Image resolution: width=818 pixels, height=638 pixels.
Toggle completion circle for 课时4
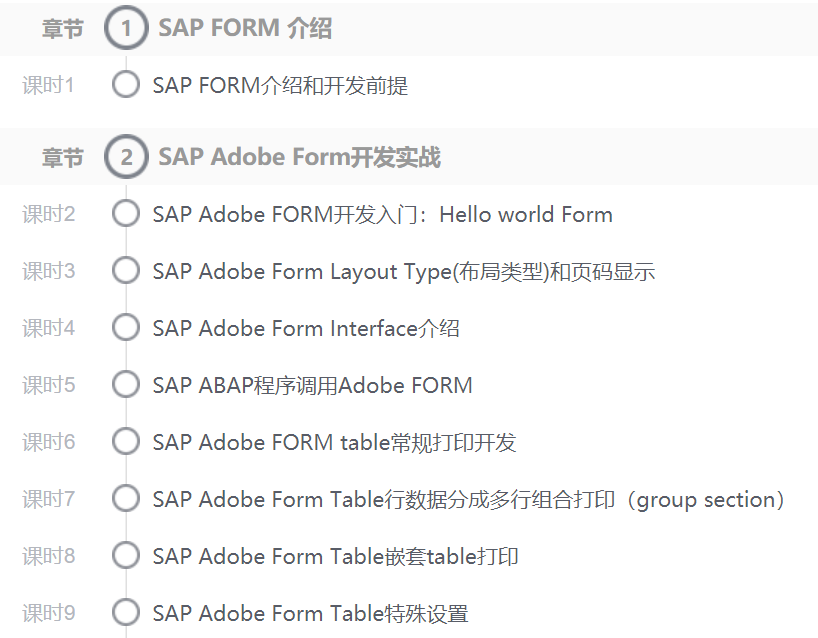point(125,327)
